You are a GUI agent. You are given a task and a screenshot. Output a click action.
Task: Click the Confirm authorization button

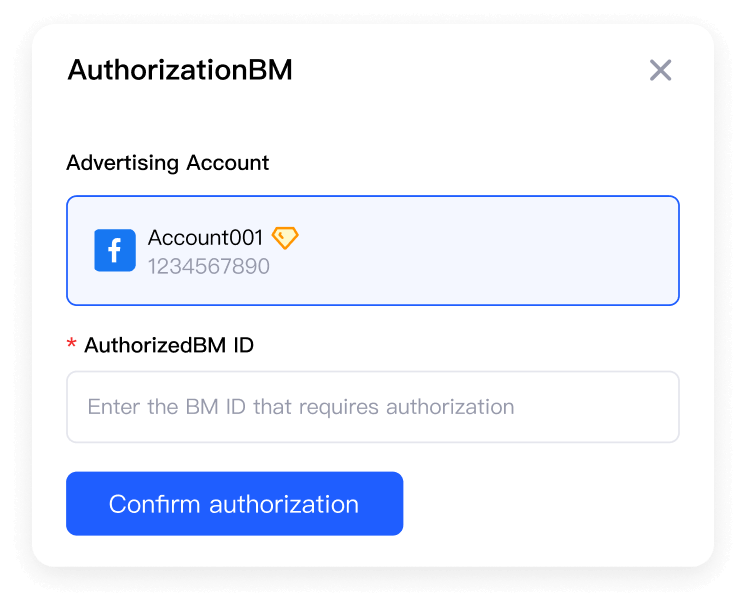point(235,503)
